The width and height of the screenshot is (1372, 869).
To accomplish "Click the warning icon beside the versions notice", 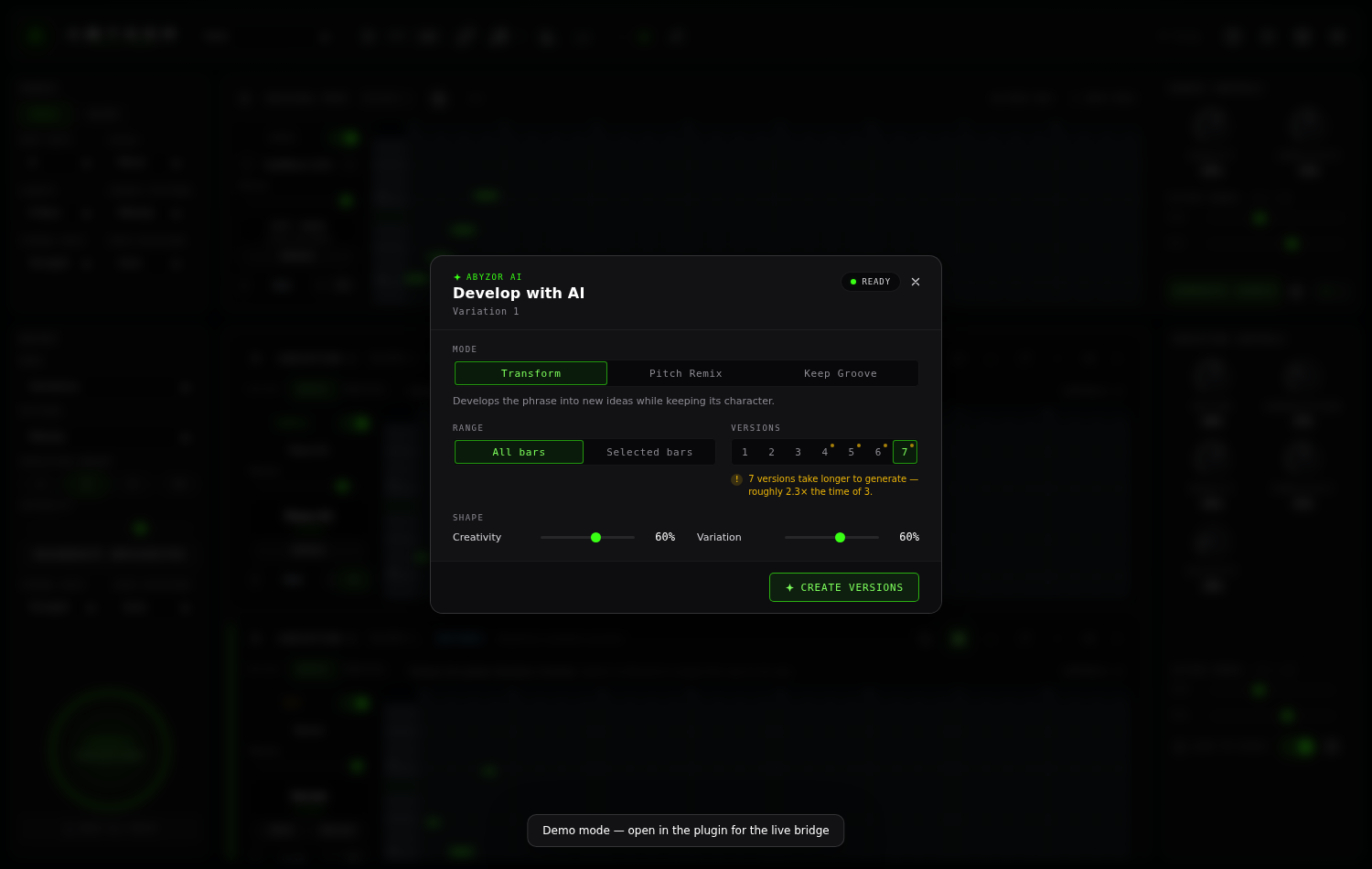I will click(736, 479).
